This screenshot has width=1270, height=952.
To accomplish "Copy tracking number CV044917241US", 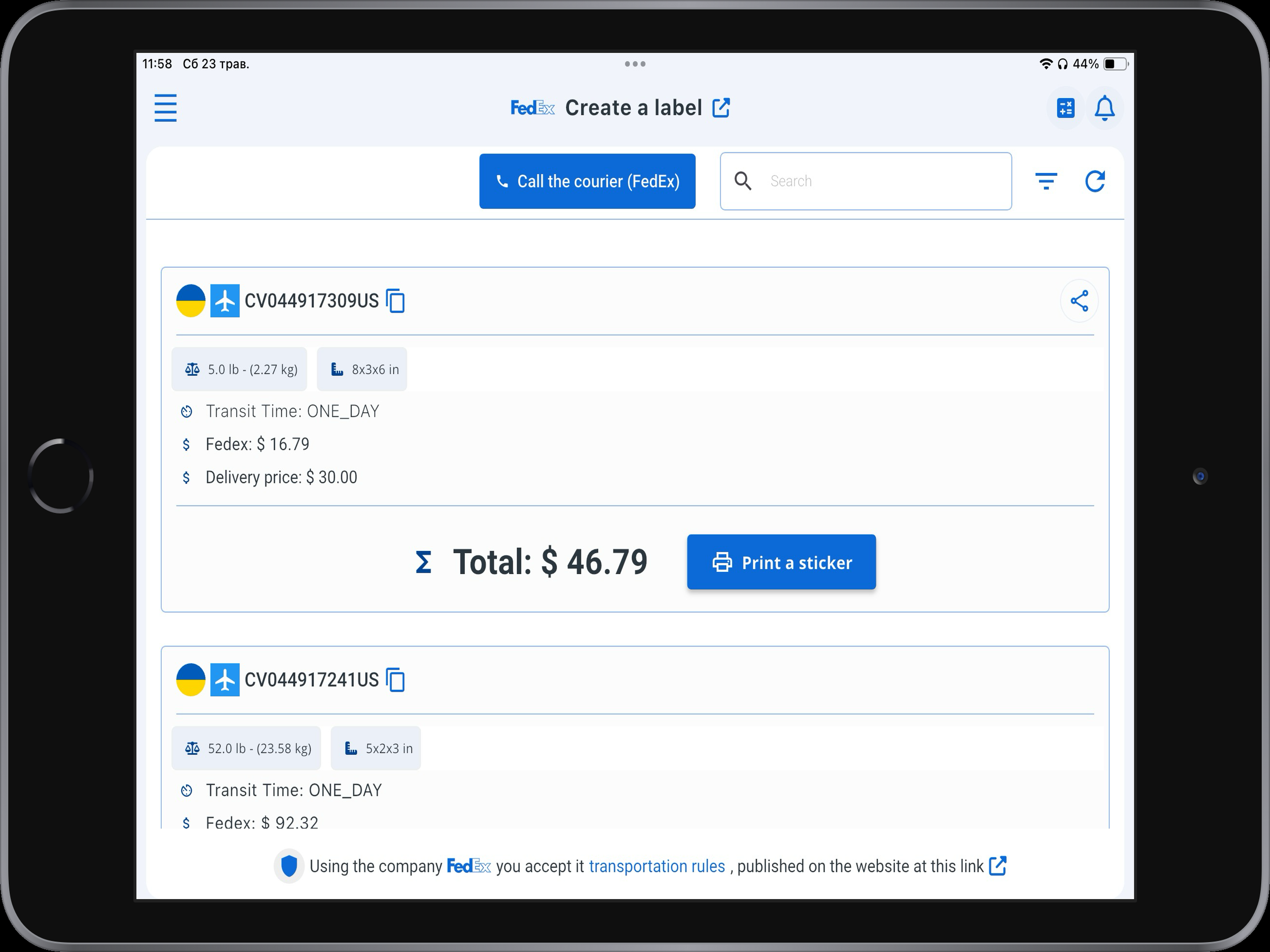I will pos(396,680).
